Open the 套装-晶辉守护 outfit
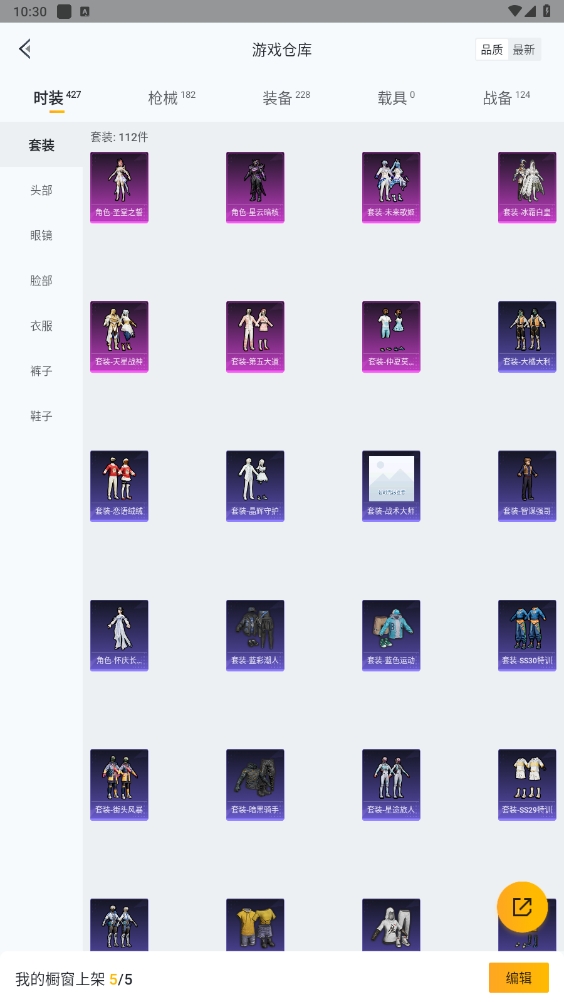Screen dimensions: 564x1004 pyautogui.click(x=255, y=486)
